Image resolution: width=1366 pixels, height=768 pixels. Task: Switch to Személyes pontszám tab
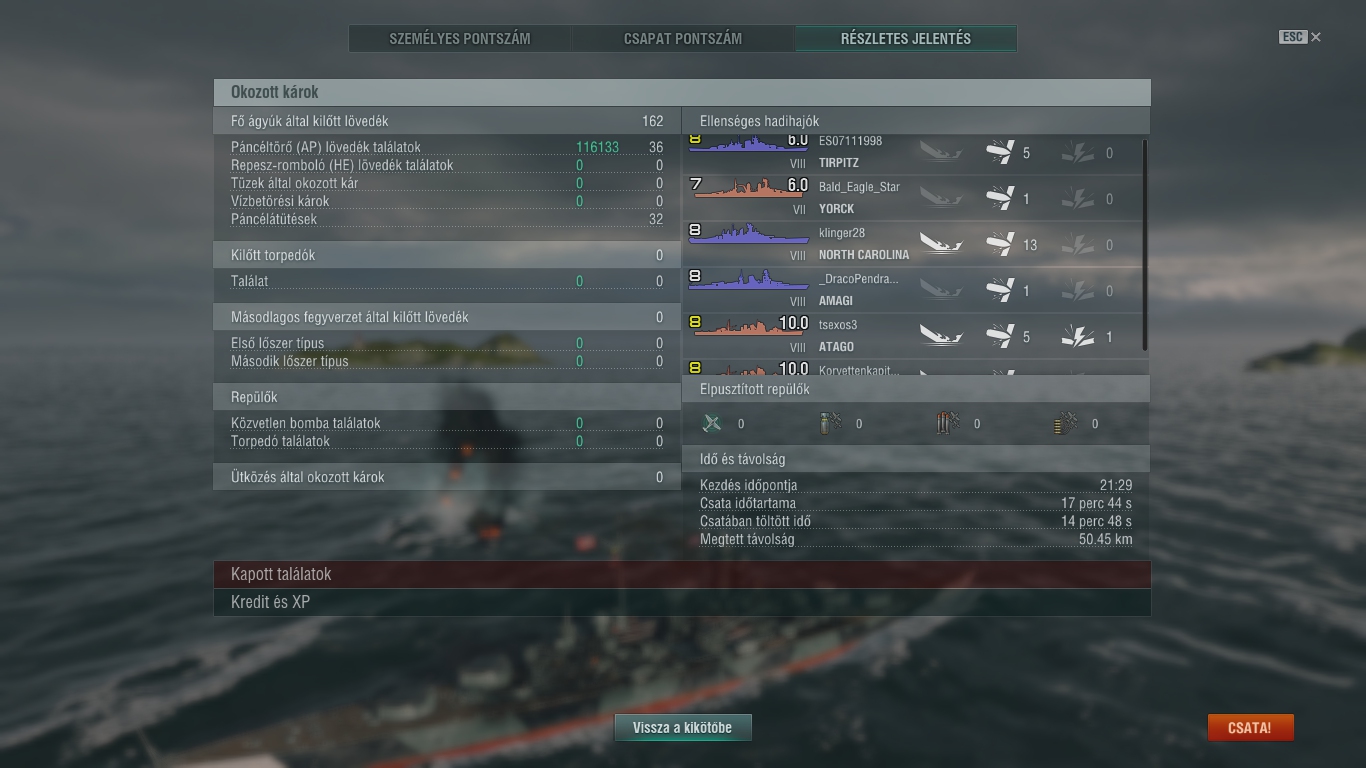[x=460, y=39]
